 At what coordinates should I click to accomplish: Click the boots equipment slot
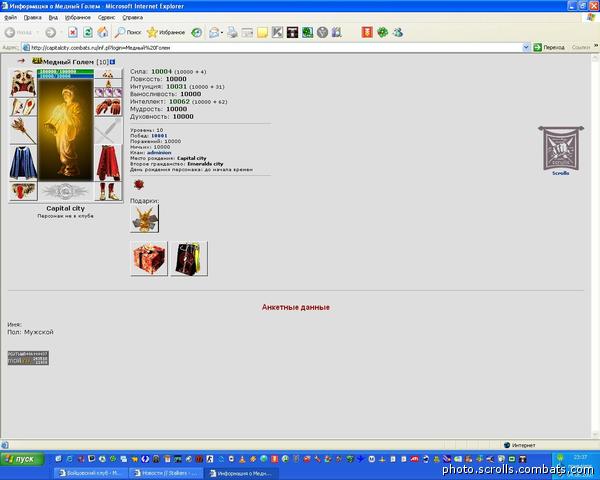pyautogui.click(x=108, y=191)
